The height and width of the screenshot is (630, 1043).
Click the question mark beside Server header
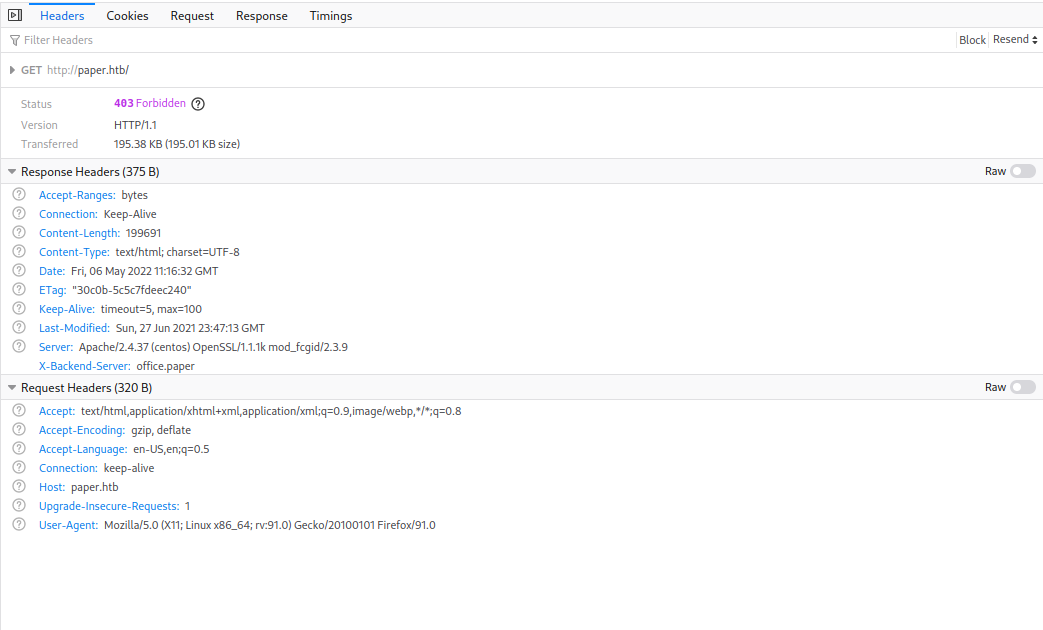(x=18, y=346)
